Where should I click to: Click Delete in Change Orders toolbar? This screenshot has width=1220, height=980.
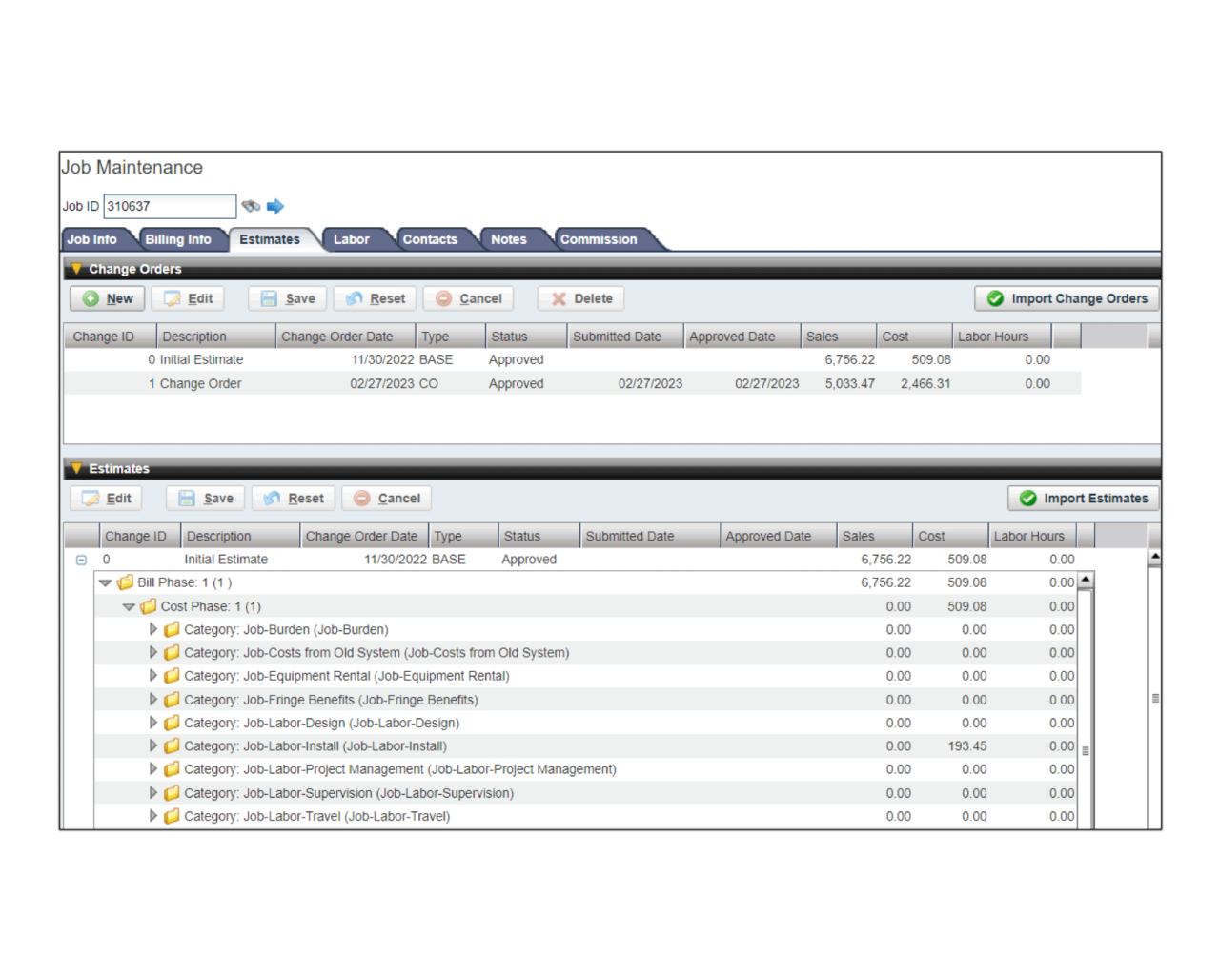coord(581,298)
